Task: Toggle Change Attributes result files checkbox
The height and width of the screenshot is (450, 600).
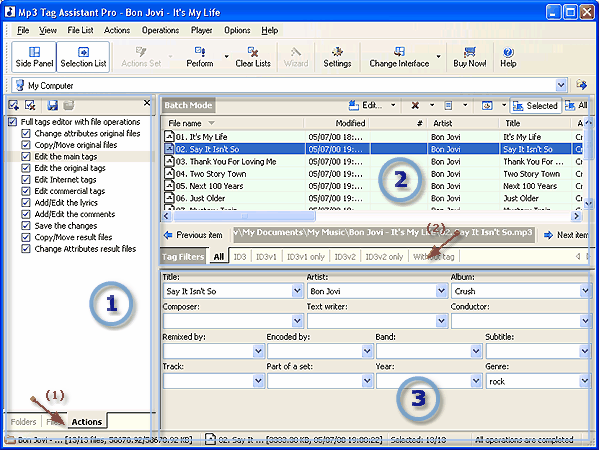Action: (26, 248)
